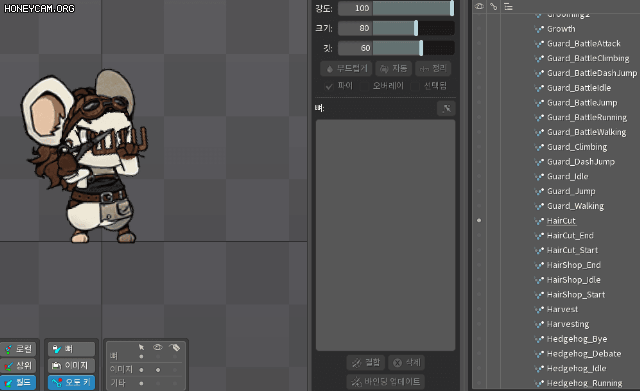Click the 강도 value field showing 100
Screen dimensions: 640x391
tap(355, 8)
